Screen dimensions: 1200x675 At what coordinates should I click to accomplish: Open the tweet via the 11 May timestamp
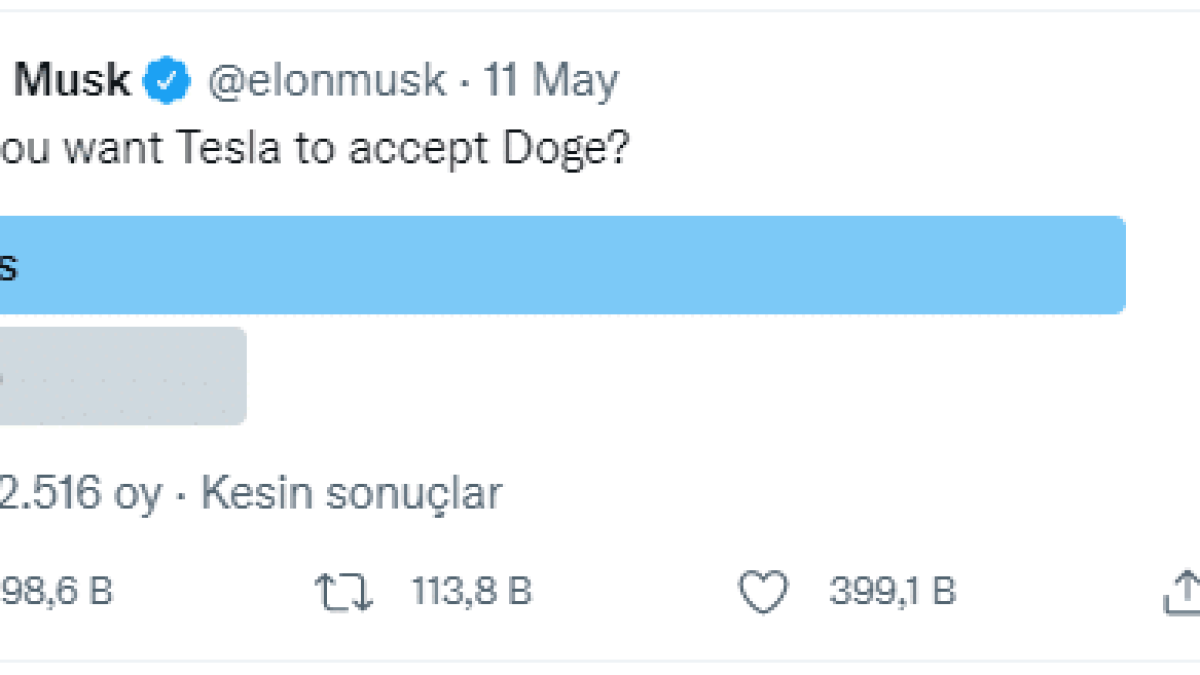pos(551,80)
